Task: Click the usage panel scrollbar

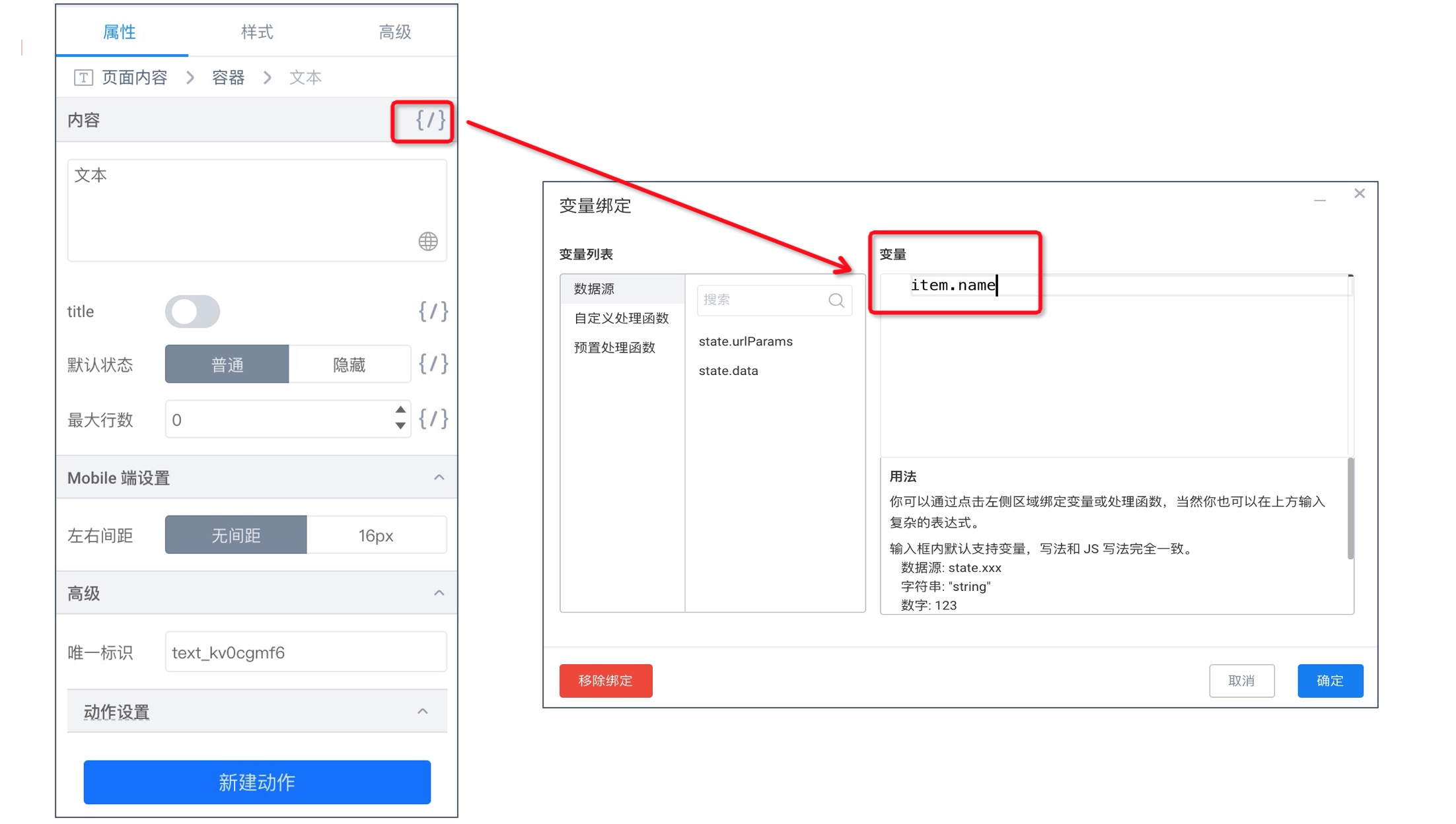Action: tap(1350, 508)
